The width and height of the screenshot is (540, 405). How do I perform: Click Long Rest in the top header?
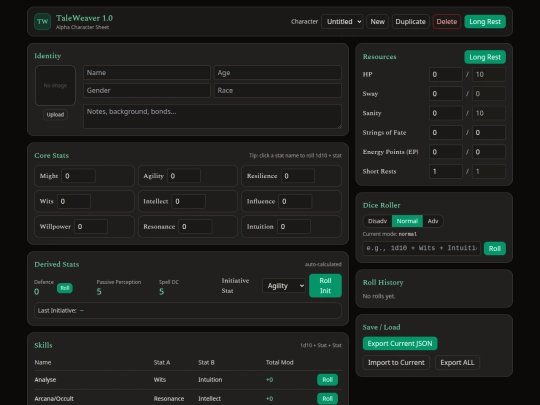(485, 21)
